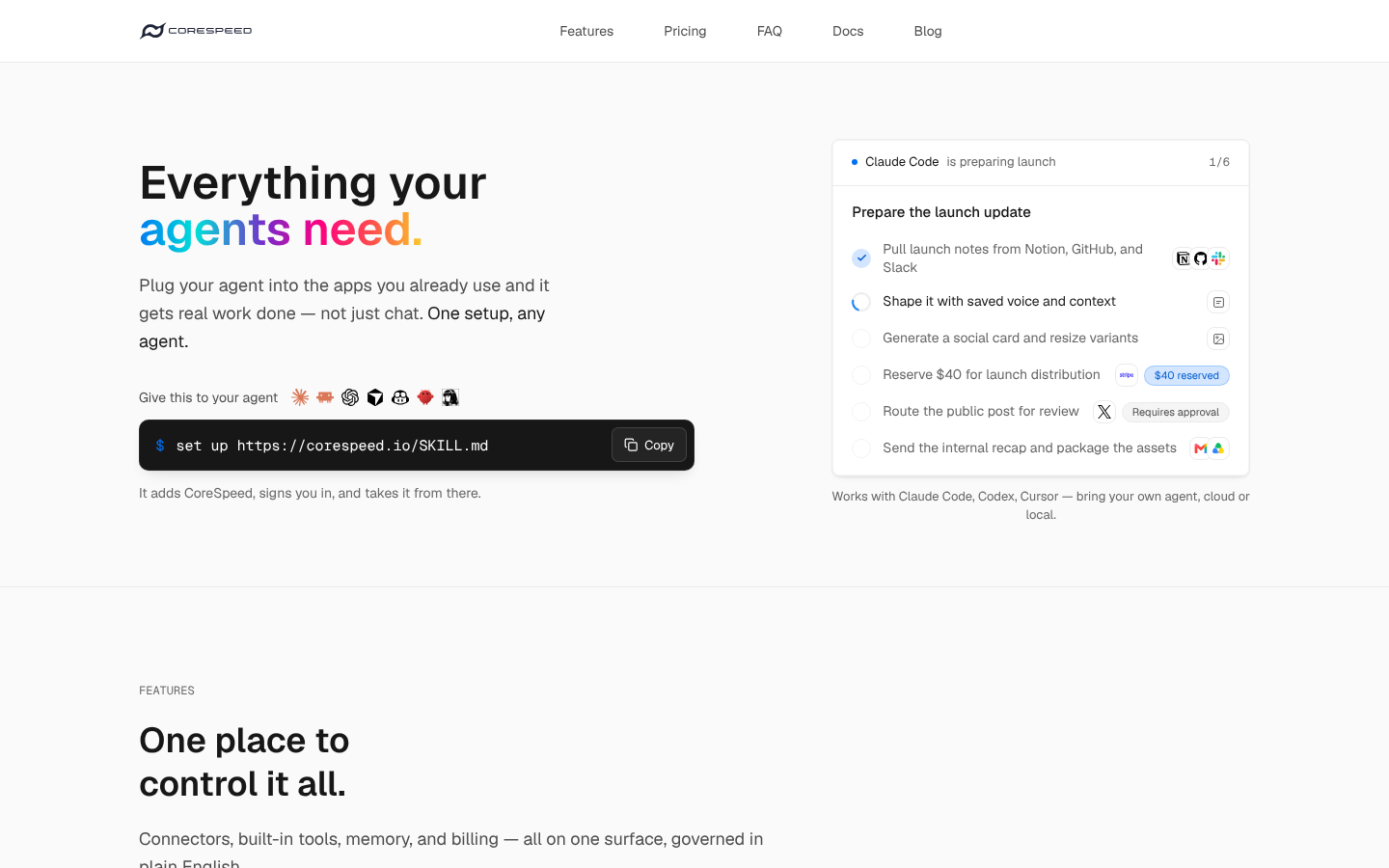
Task: Click the "Give this to your agent" text
Action: click(208, 397)
